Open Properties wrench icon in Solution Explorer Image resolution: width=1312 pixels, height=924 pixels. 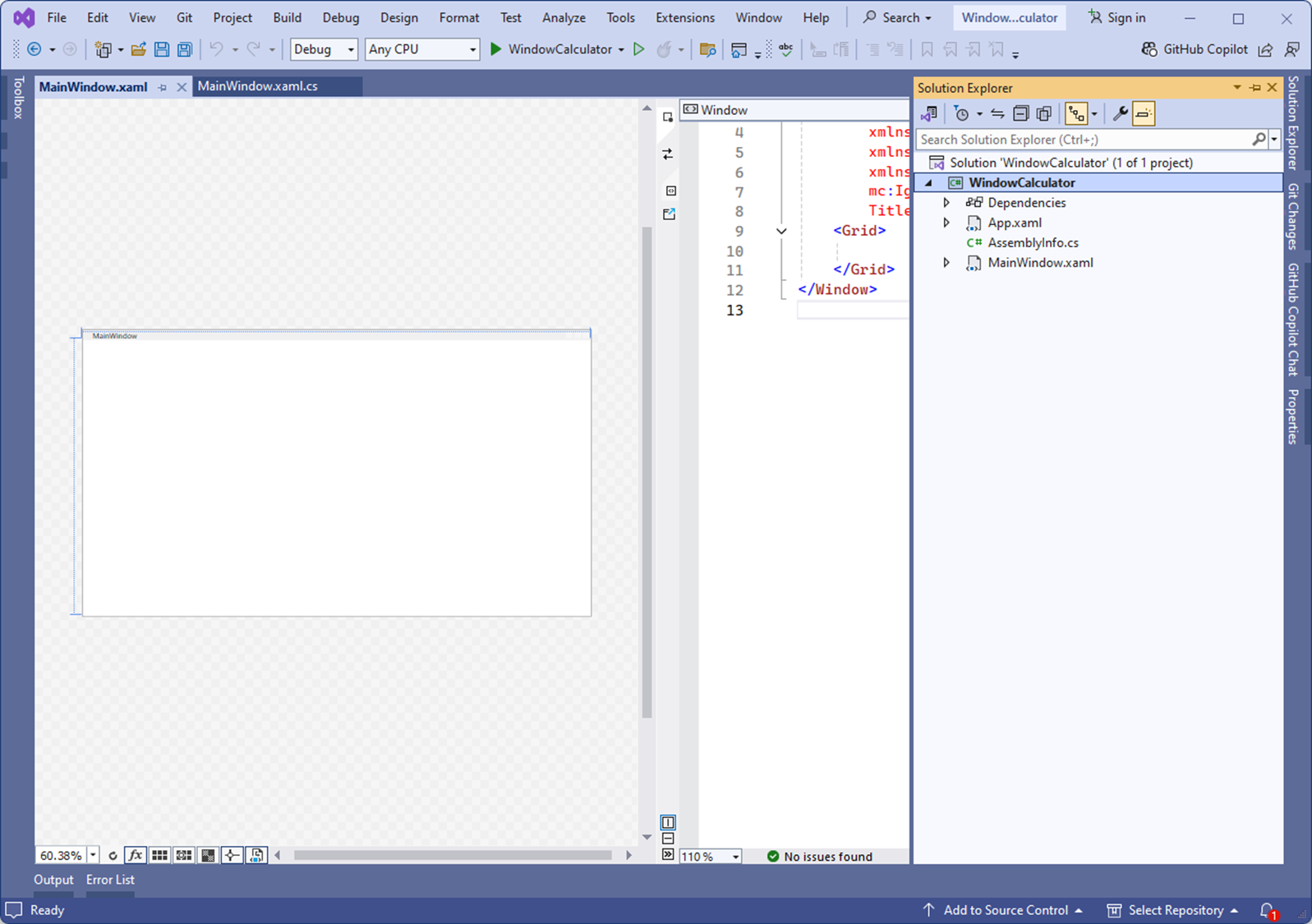point(1120,114)
